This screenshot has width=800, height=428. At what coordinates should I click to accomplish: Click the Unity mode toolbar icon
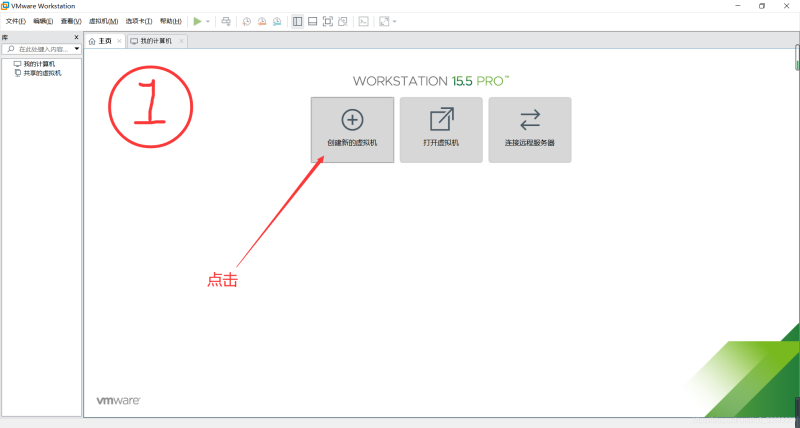343,21
